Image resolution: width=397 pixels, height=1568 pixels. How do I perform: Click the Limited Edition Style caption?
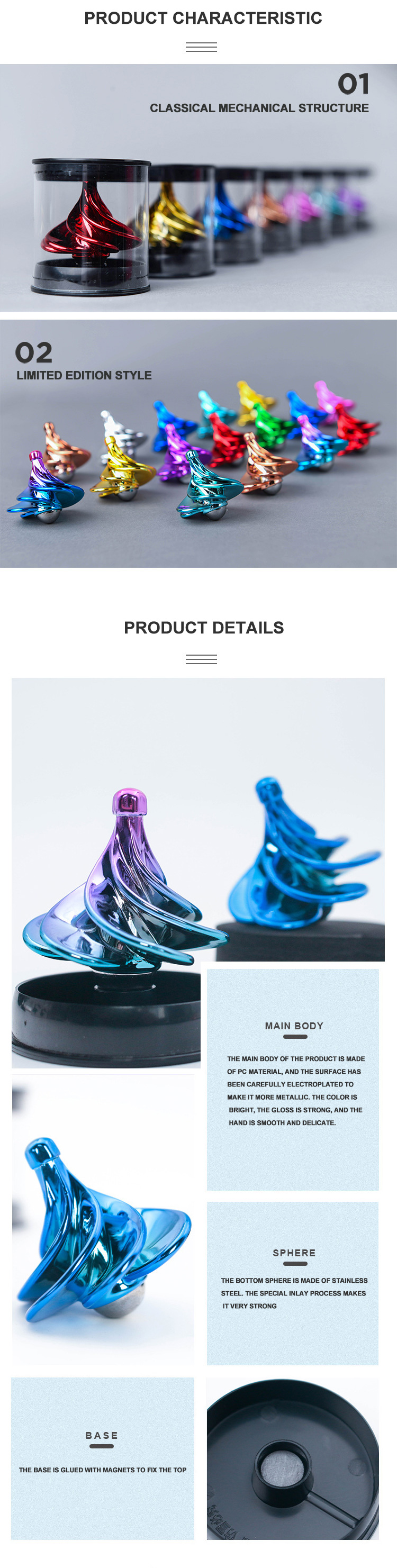84,376
